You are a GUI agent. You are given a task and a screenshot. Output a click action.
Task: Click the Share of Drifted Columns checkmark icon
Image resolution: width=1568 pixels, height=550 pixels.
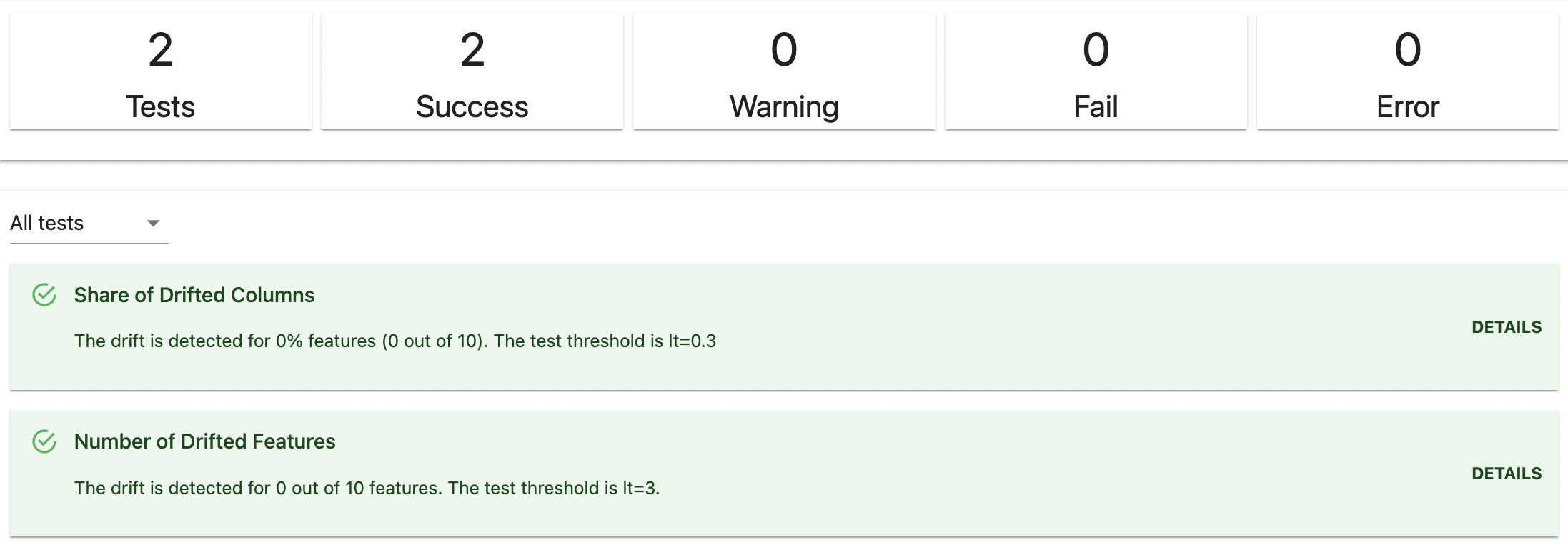[44, 295]
